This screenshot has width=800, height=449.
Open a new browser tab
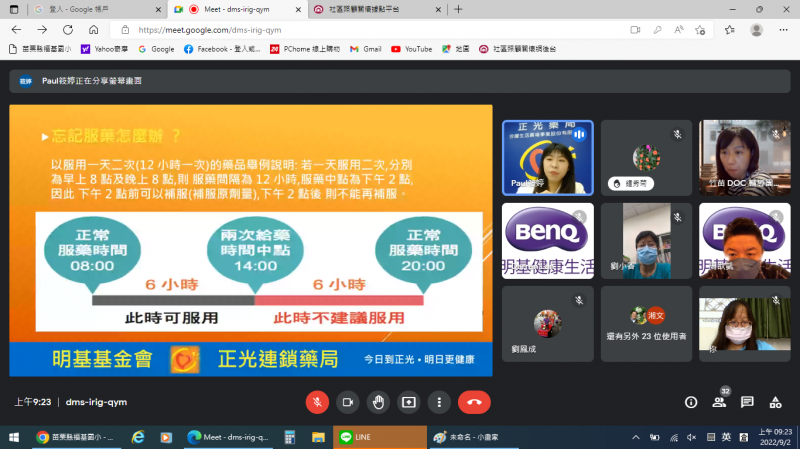[458, 9]
